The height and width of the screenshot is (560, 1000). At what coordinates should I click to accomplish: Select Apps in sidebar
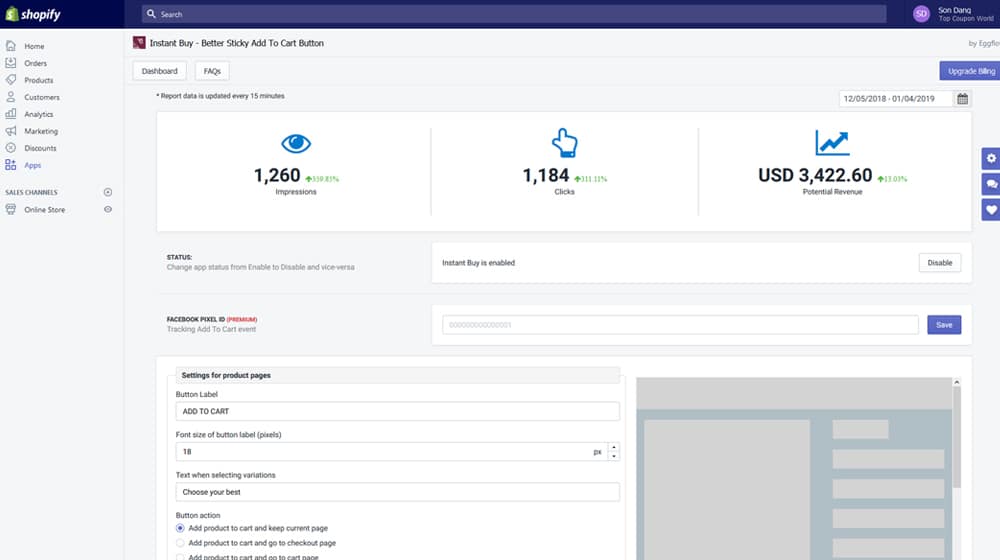click(x=33, y=165)
